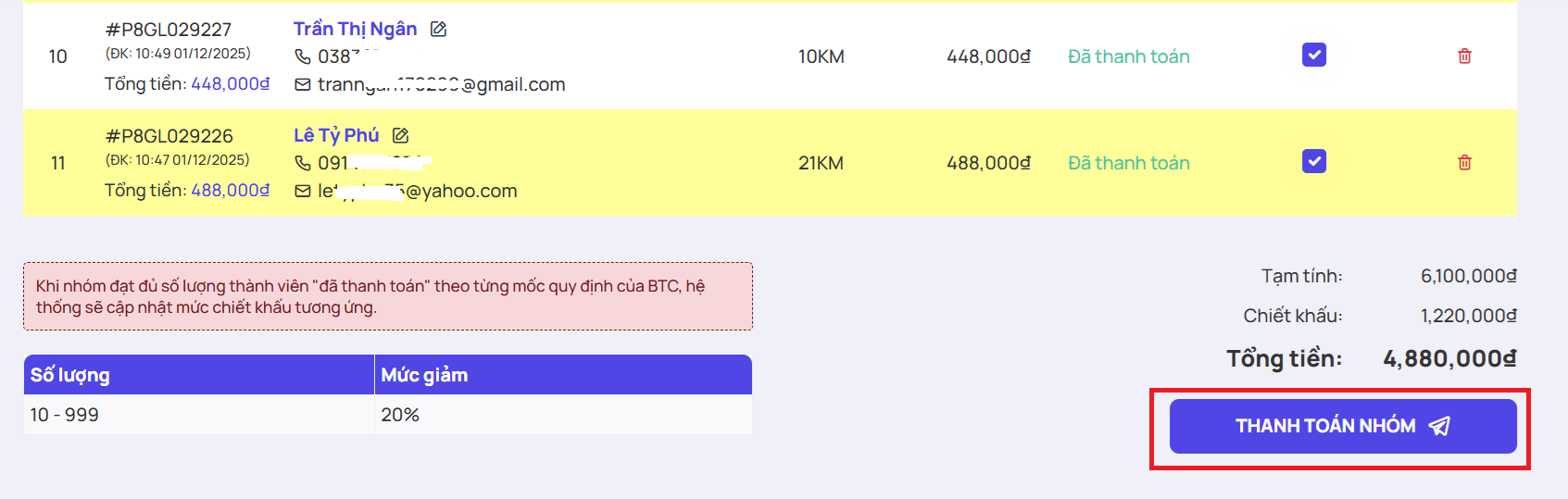Open Lê Tỷ Phú's name link
The width and height of the screenshot is (1568, 499).
coord(336,136)
